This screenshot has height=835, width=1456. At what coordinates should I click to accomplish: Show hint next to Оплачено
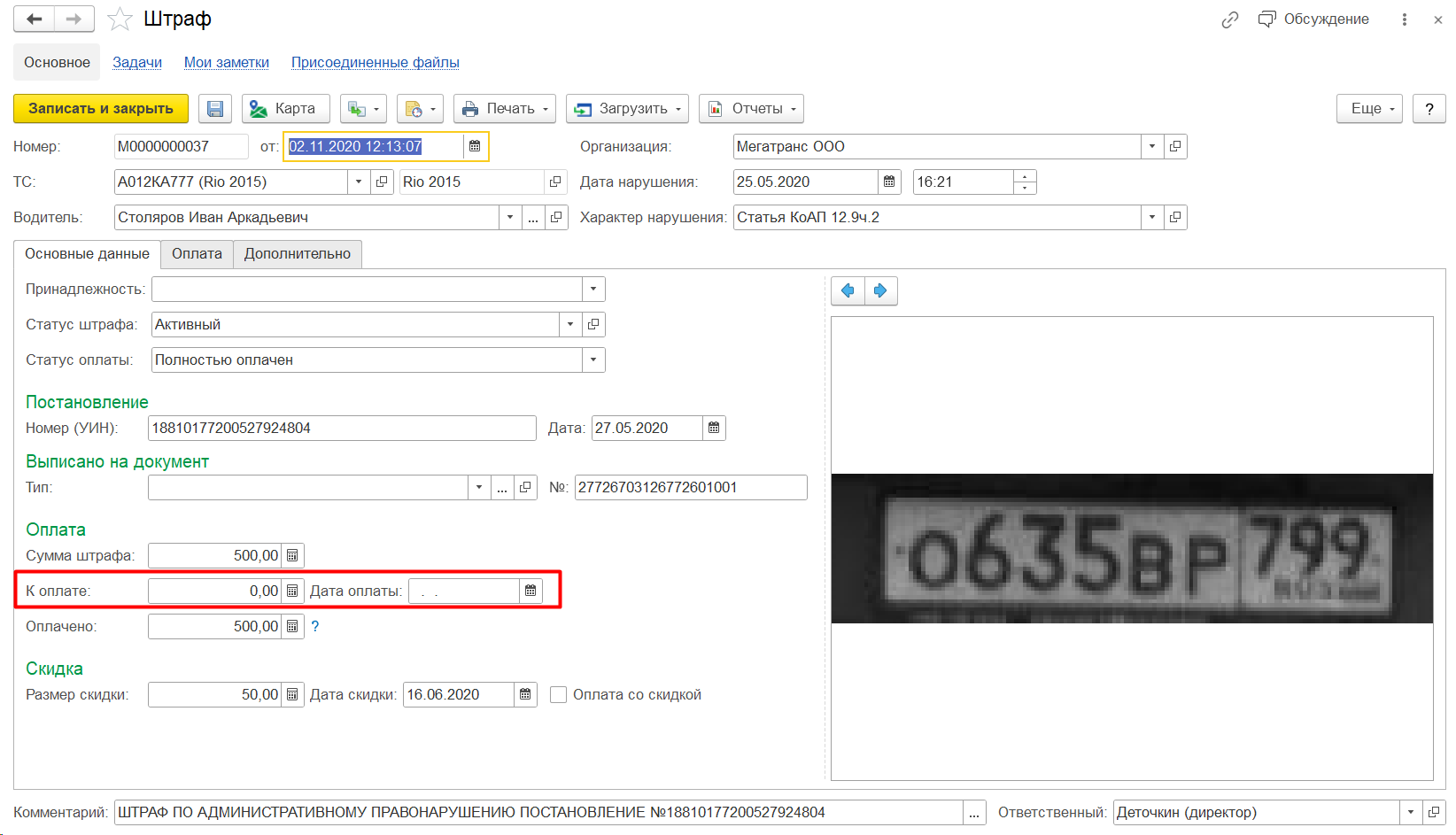(x=315, y=627)
